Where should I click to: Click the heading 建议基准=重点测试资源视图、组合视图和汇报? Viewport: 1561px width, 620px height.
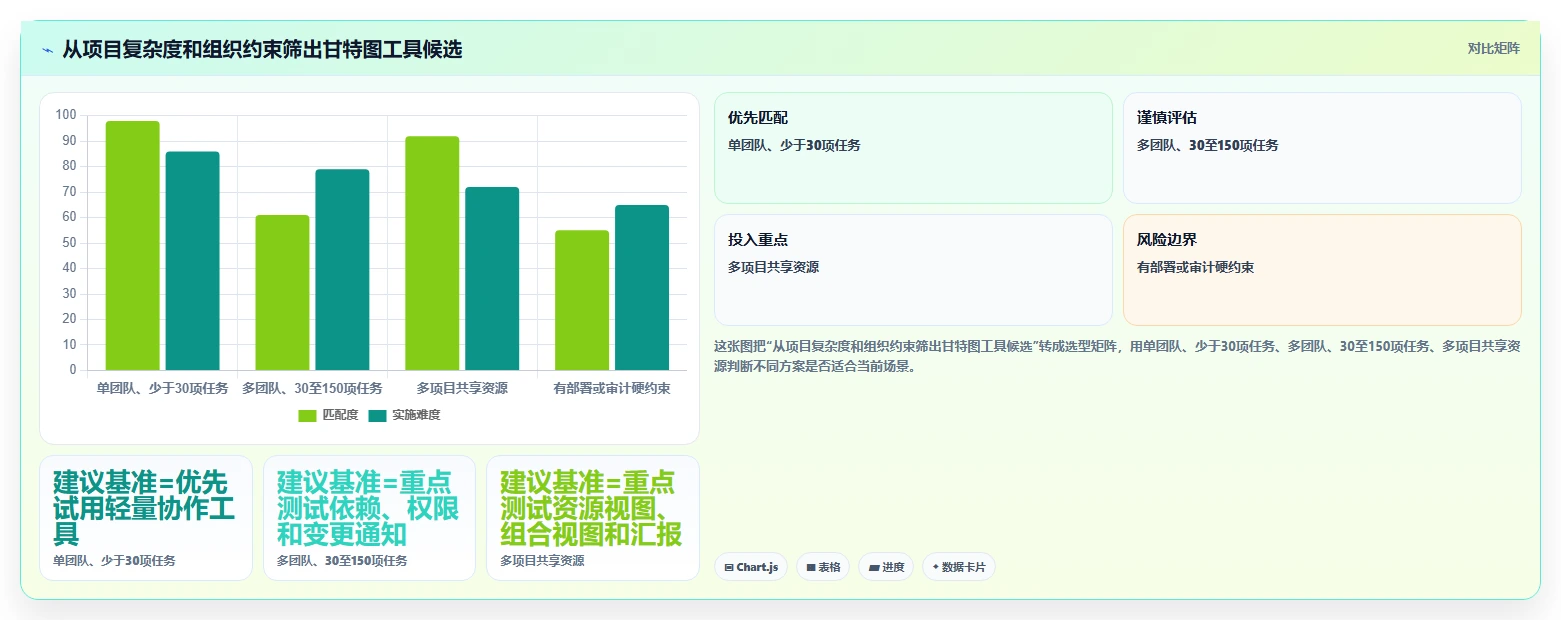click(591, 507)
